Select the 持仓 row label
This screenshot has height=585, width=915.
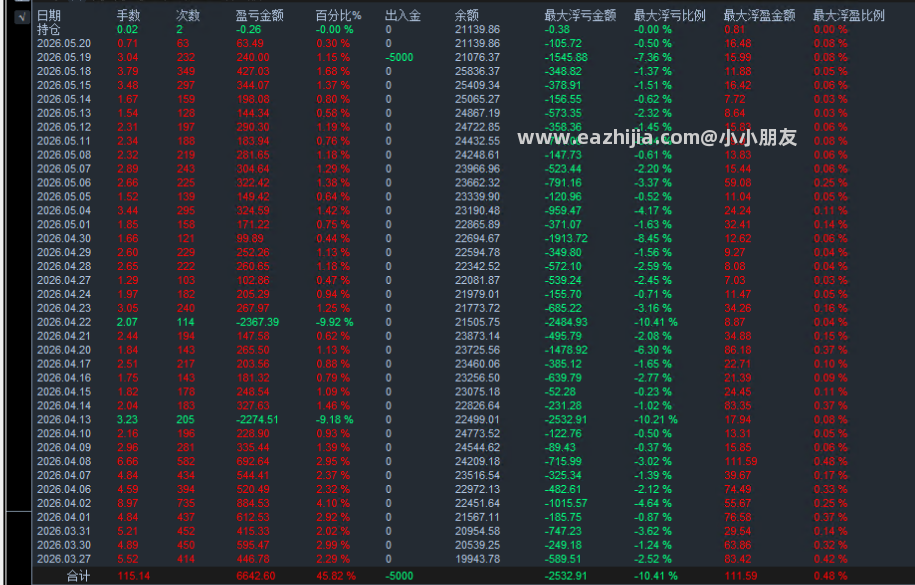[48, 29]
